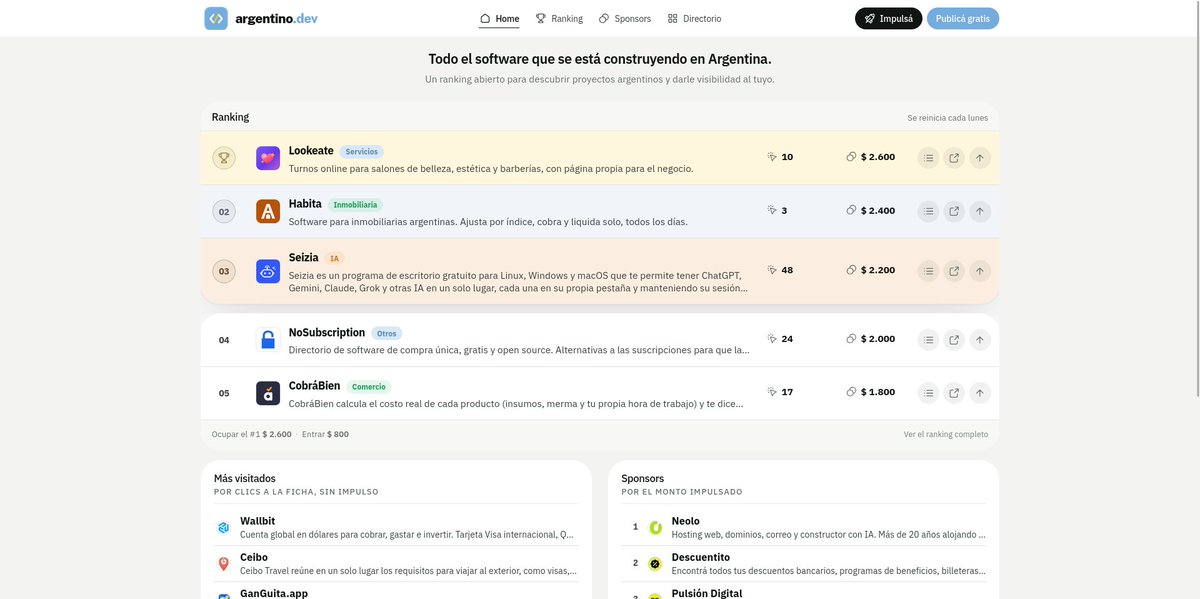Open the Neolo sponsor entry
The height and width of the screenshot is (599, 1200).
pos(804,527)
